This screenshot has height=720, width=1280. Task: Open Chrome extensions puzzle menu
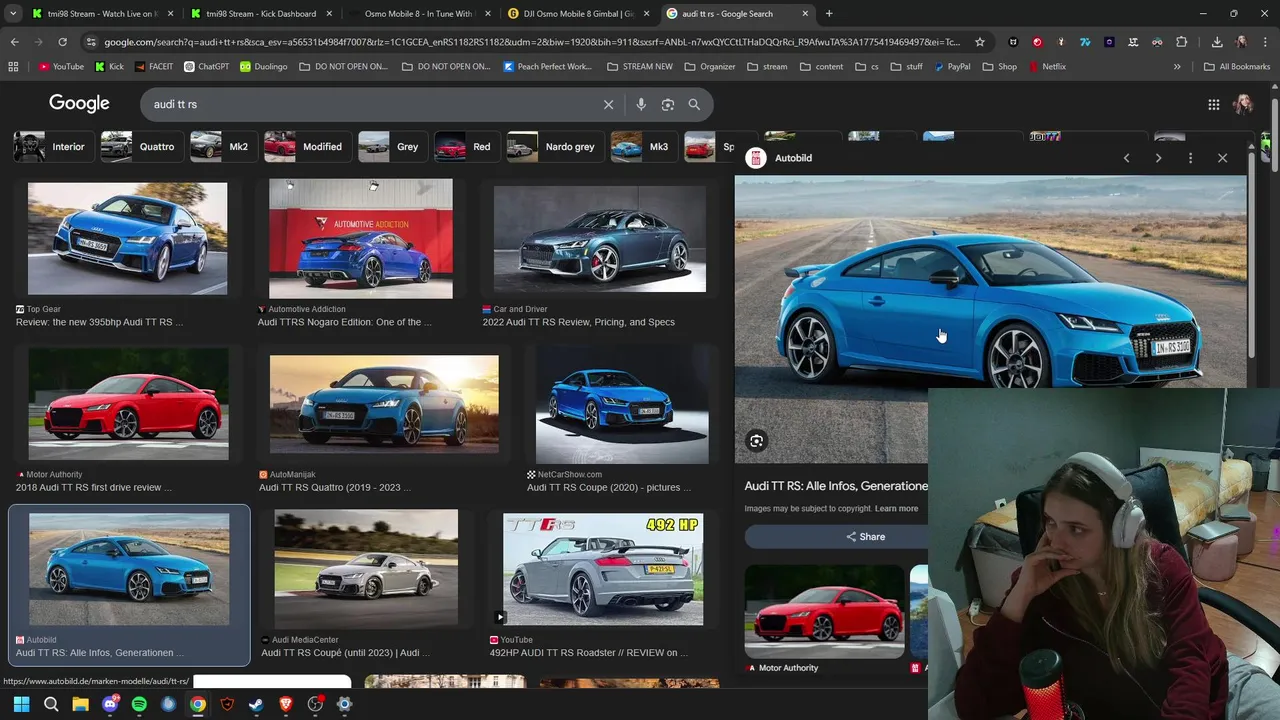1181,42
